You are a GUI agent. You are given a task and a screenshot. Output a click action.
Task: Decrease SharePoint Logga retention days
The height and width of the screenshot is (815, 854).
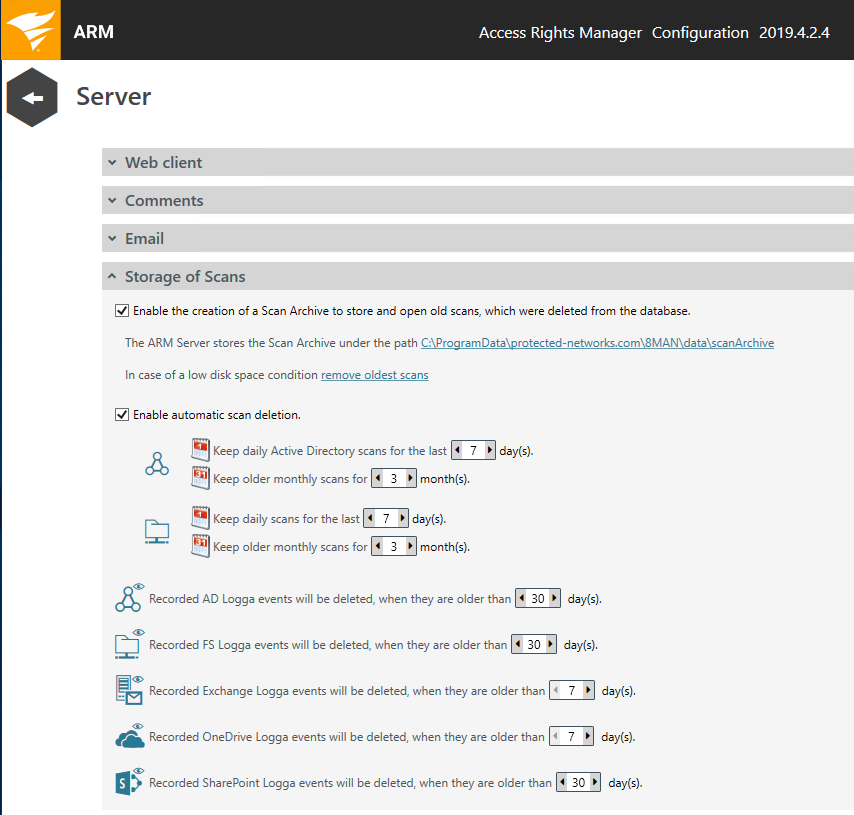[x=563, y=782]
